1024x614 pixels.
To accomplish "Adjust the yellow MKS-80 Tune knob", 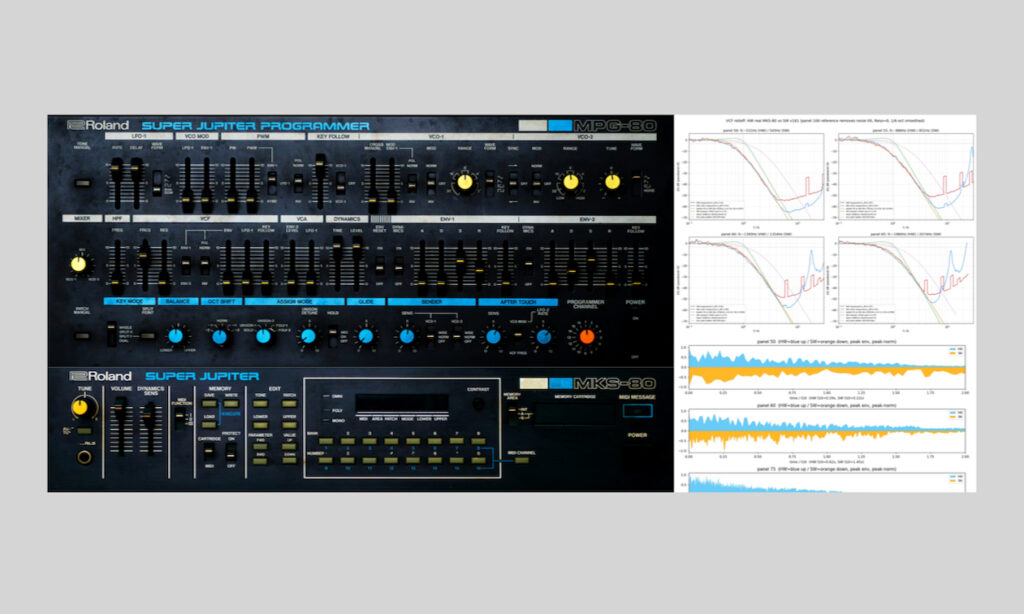I will click(80, 408).
